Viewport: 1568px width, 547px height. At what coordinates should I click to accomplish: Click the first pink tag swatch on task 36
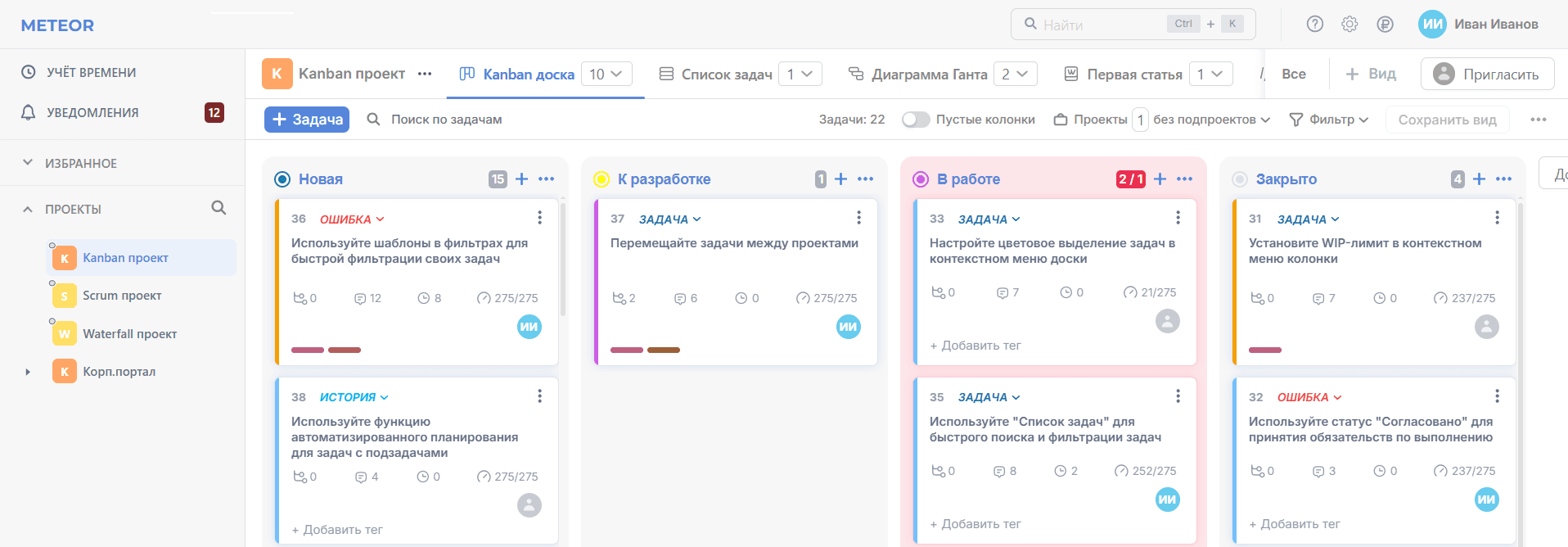click(x=308, y=350)
